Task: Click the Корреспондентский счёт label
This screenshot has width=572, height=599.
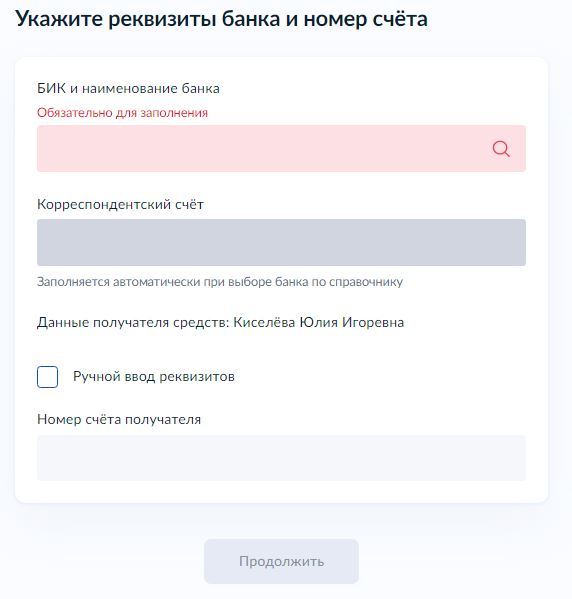Action: coord(120,204)
